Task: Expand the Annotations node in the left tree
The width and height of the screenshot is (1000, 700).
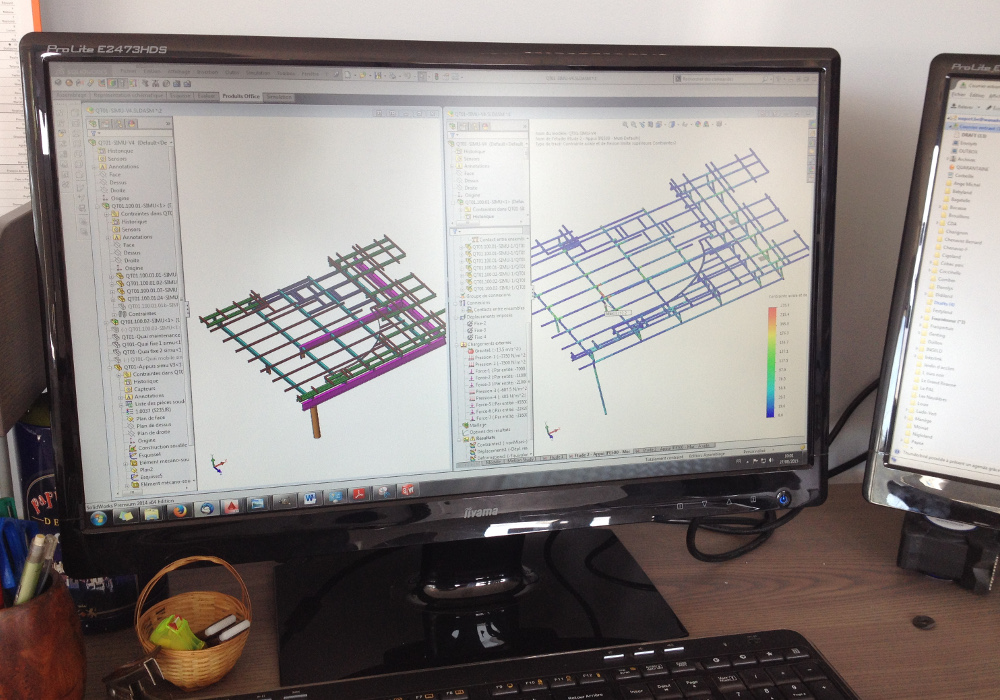Action: 95,167
